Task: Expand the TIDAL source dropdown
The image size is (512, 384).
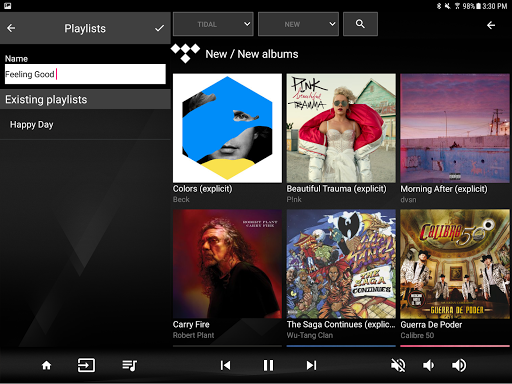Action: tap(213, 24)
